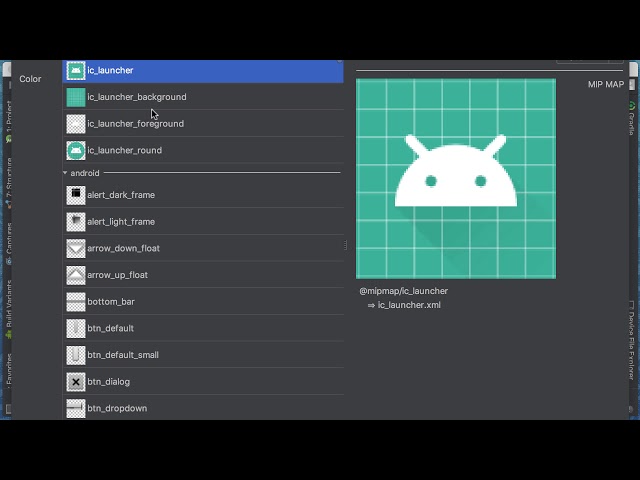Click the ic_launcher_round thumbnail icon

click(x=76, y=151)
